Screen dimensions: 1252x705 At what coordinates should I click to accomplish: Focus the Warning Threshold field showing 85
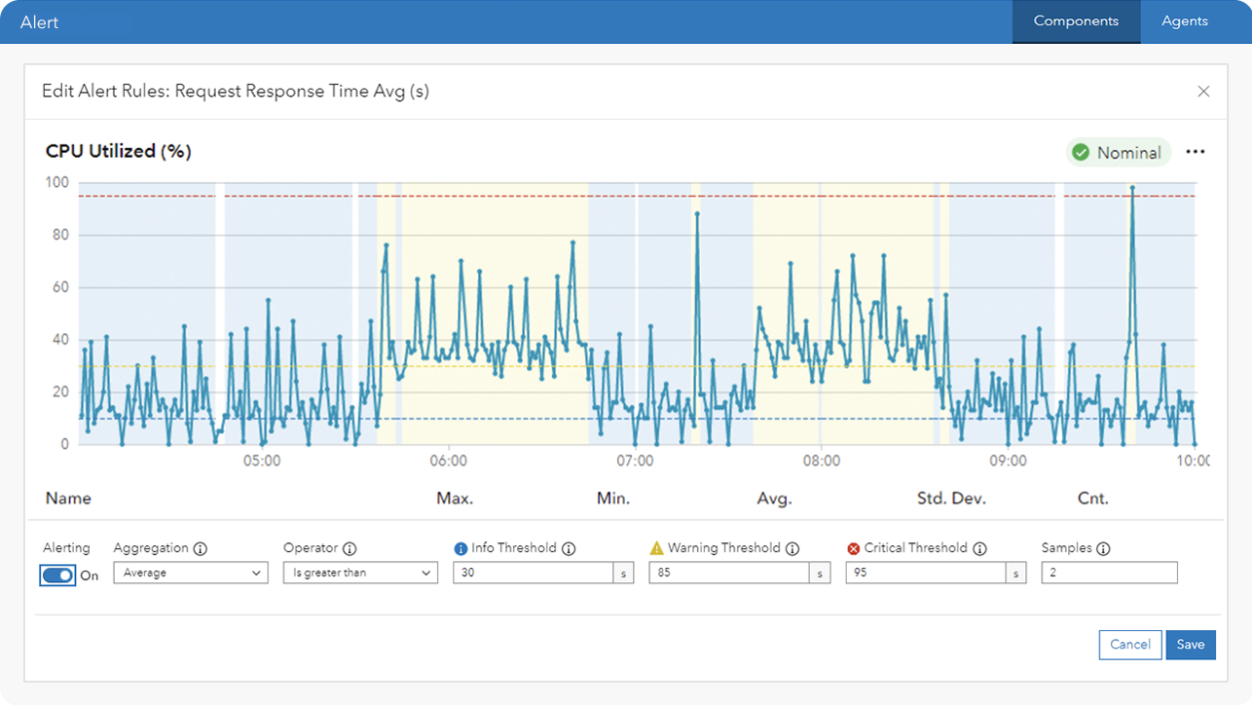click(728, 573)
